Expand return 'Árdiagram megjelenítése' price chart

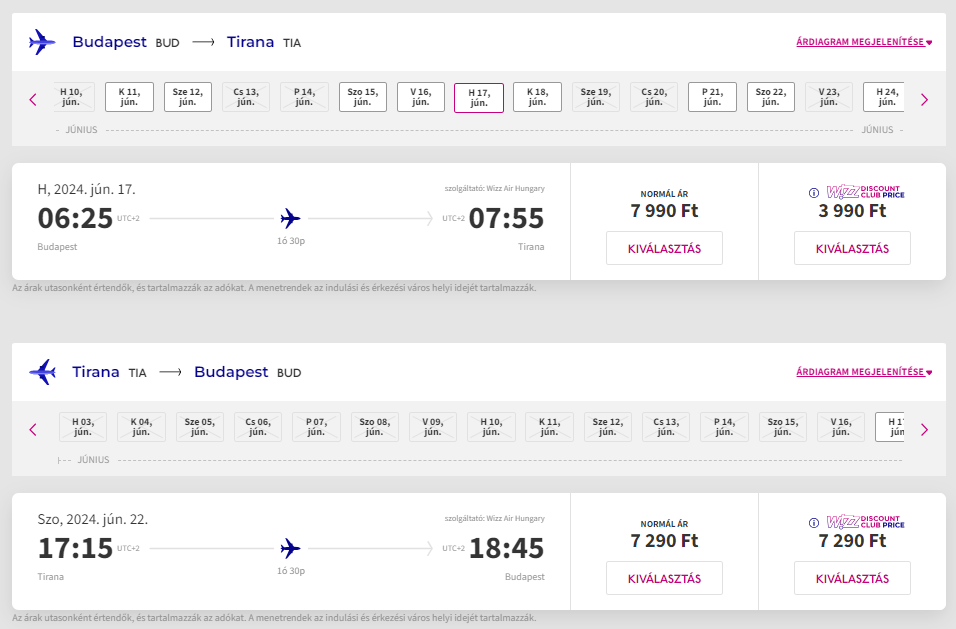pos(864,372)
